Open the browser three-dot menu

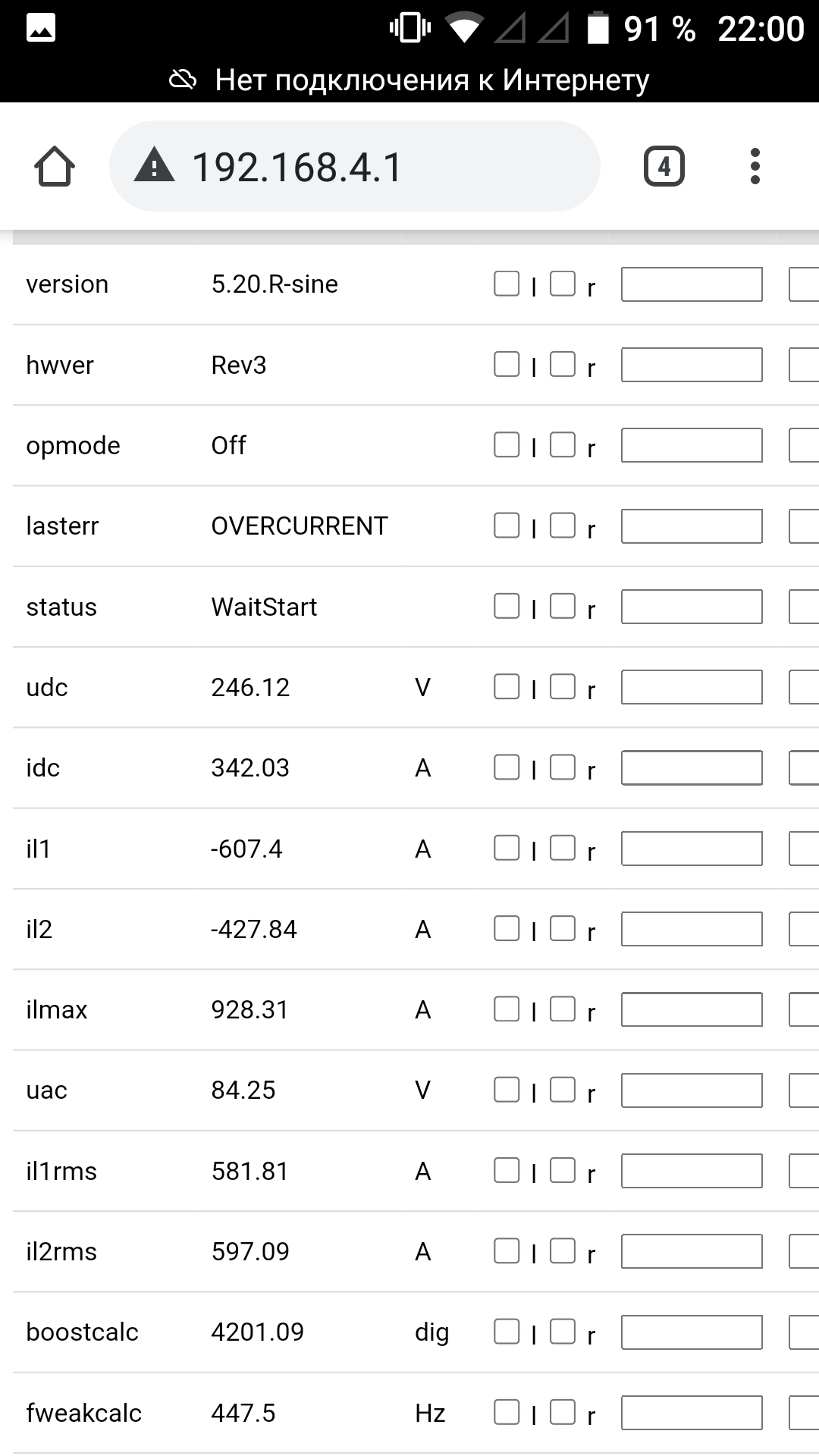pyautogui.click(x=755, y=167)
